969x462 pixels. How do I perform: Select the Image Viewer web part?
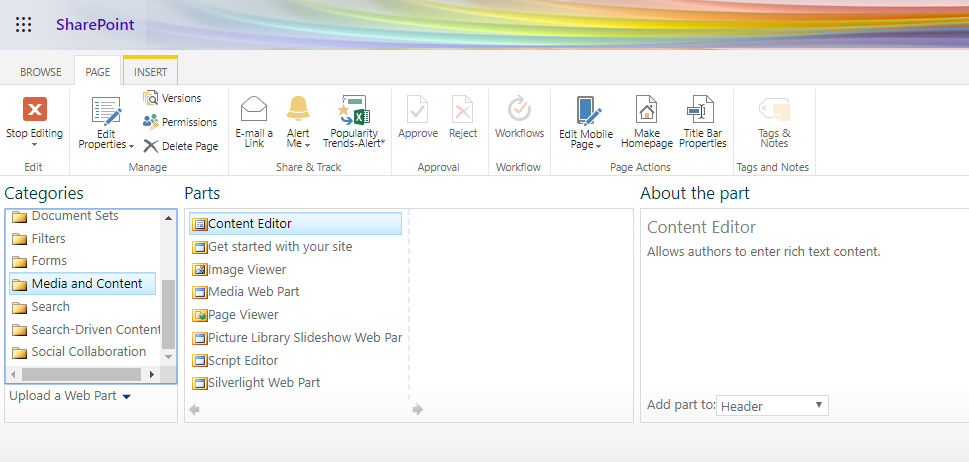point(239,270)
